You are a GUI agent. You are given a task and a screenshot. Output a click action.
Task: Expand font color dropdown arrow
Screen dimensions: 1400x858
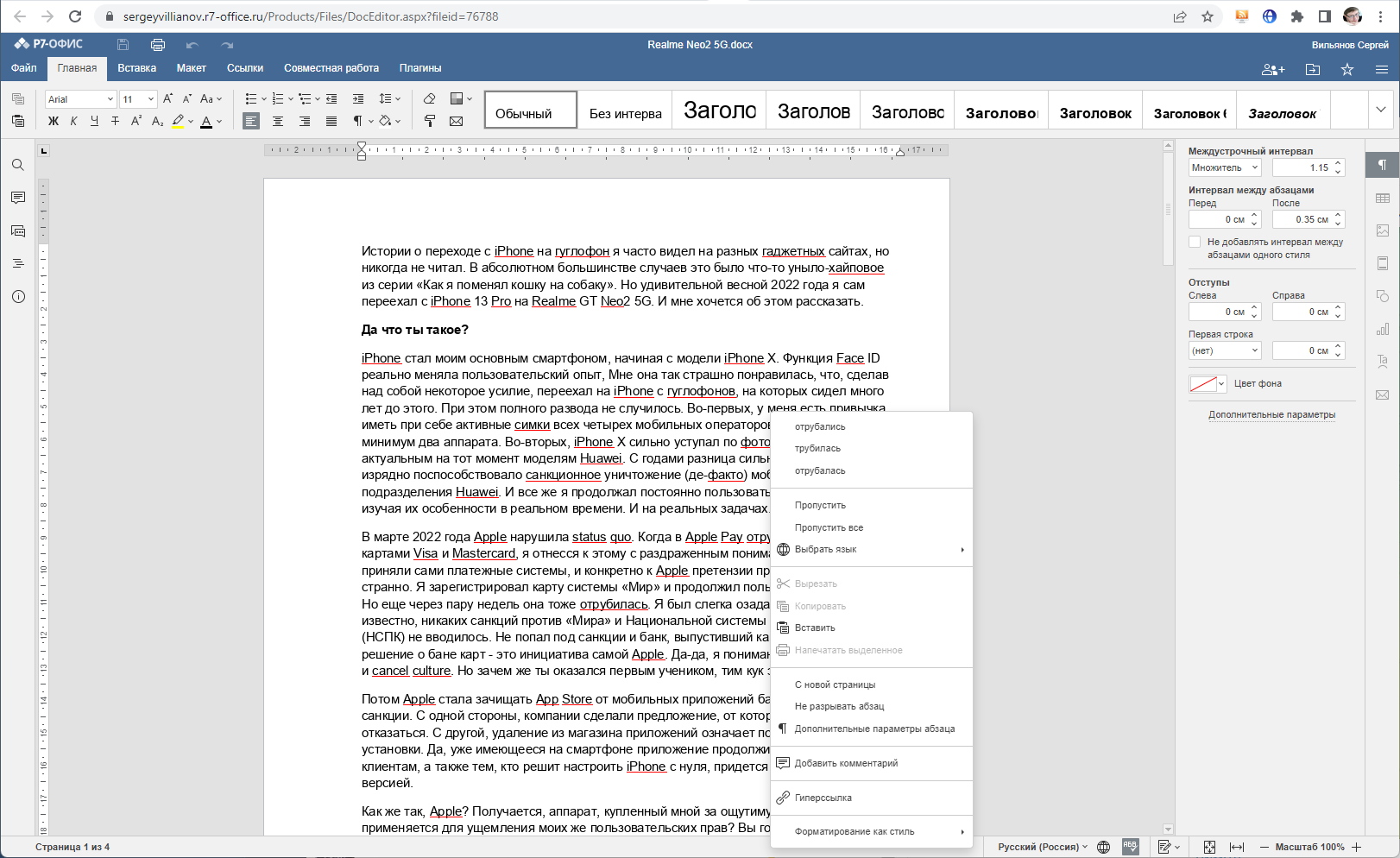[219, 122]
